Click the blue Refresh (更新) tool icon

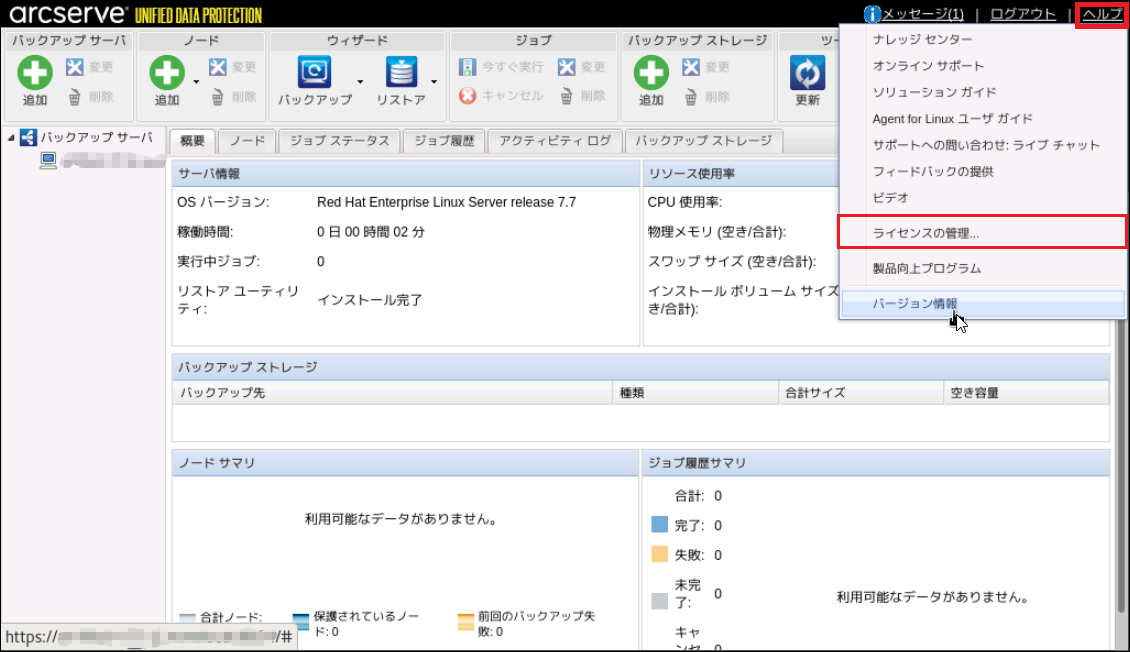(x=807, y=72)
